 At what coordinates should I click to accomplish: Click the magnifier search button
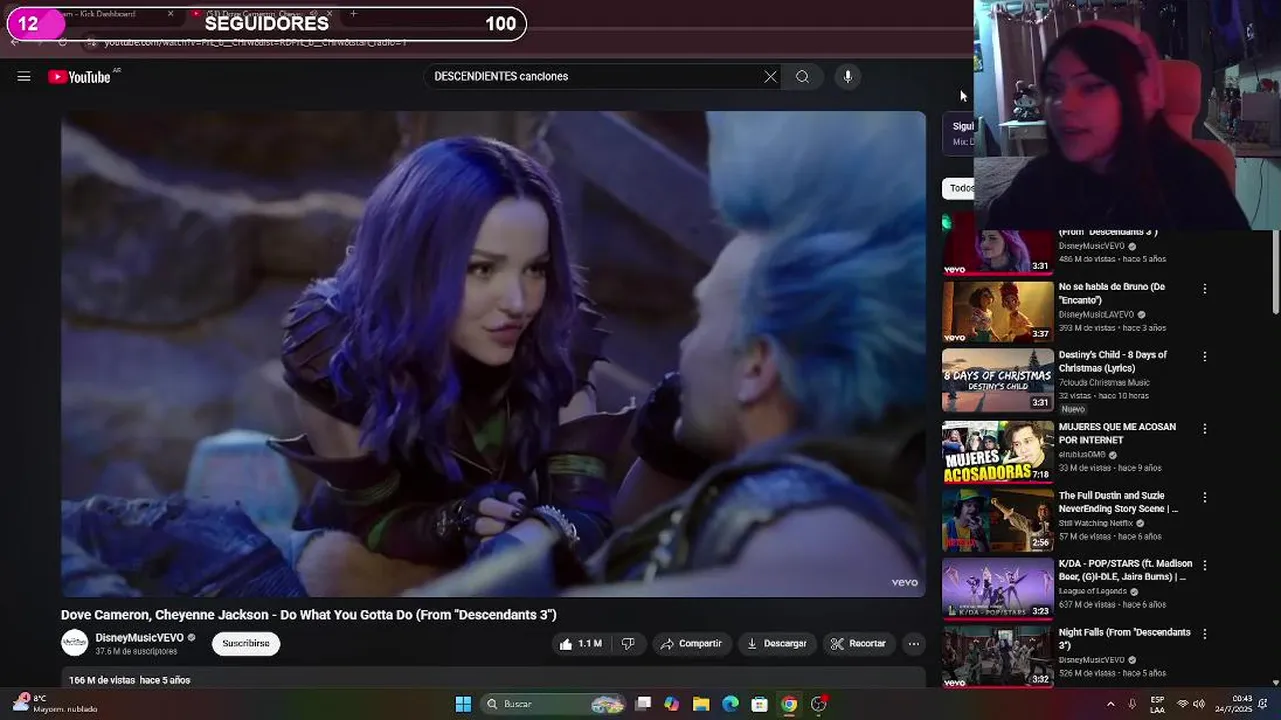coord(802,77)
